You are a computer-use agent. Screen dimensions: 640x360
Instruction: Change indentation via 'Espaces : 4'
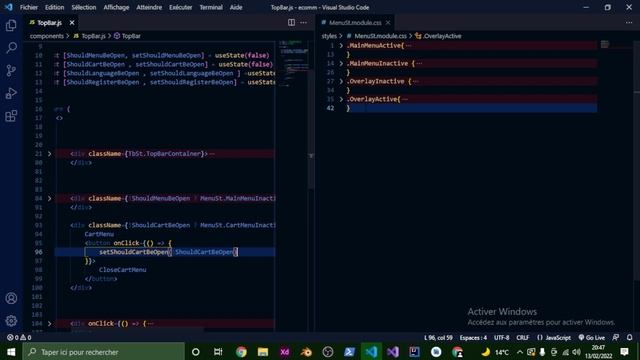coord(473,338)
